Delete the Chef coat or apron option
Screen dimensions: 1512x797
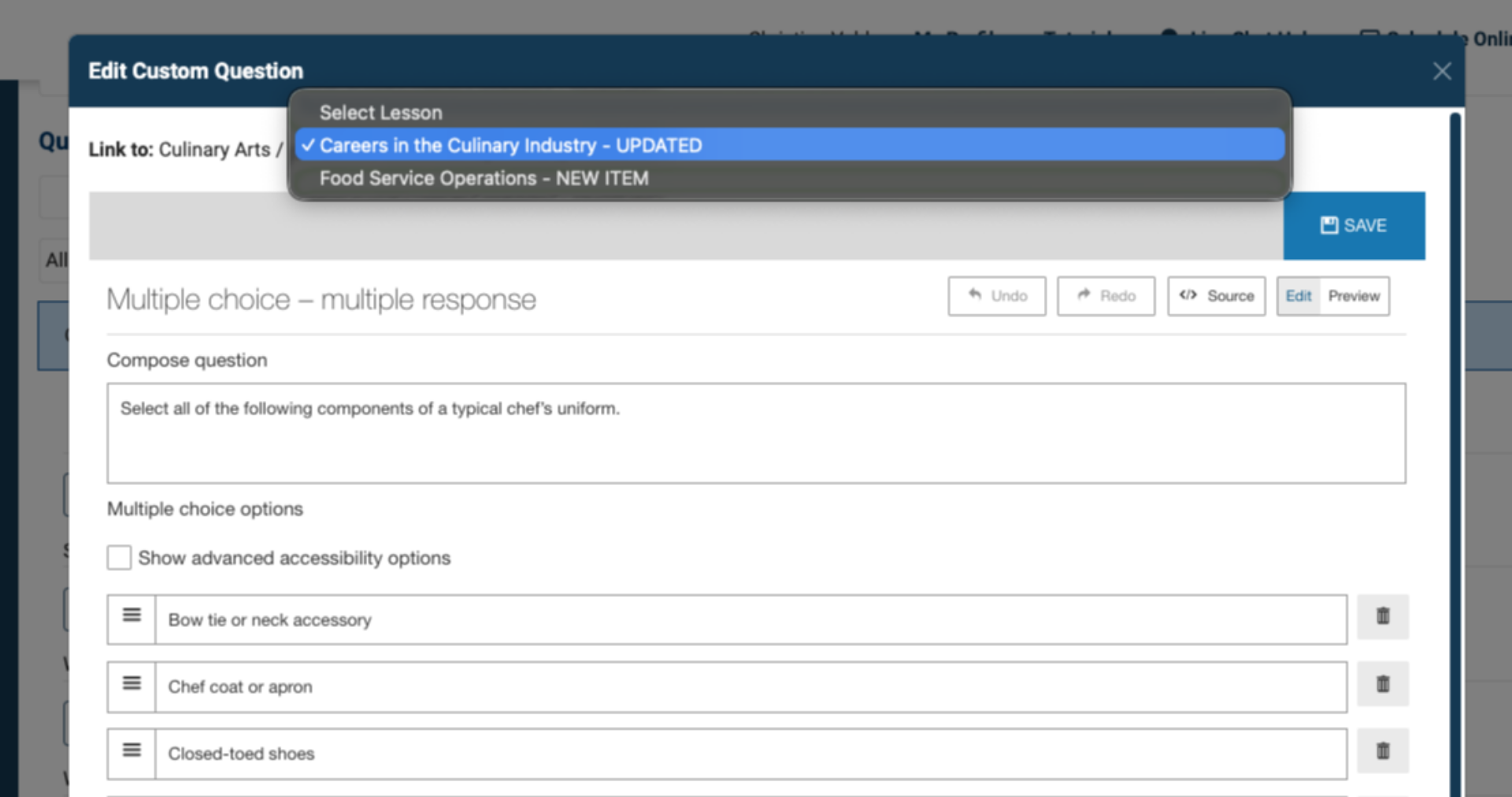[x=1382, y=684]
